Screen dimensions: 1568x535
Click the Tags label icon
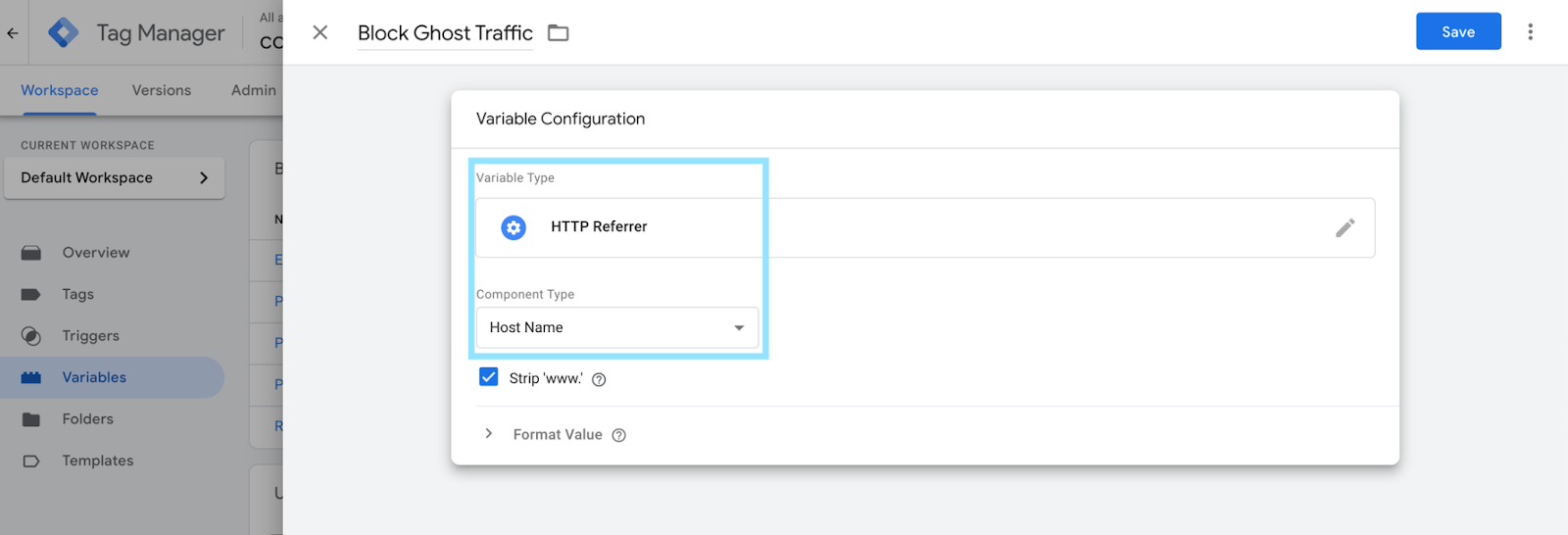click(31, 294)
